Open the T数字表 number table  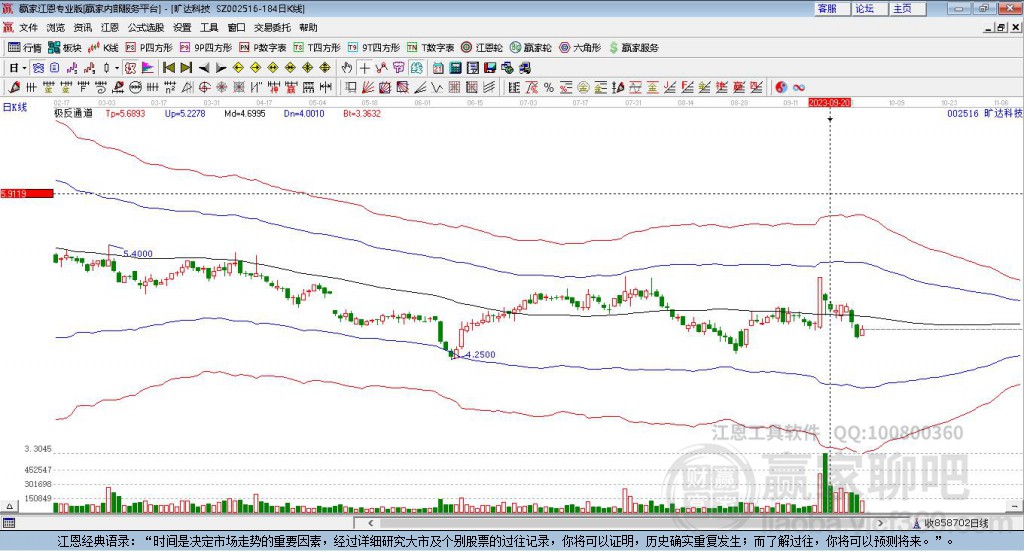[430, 48]
